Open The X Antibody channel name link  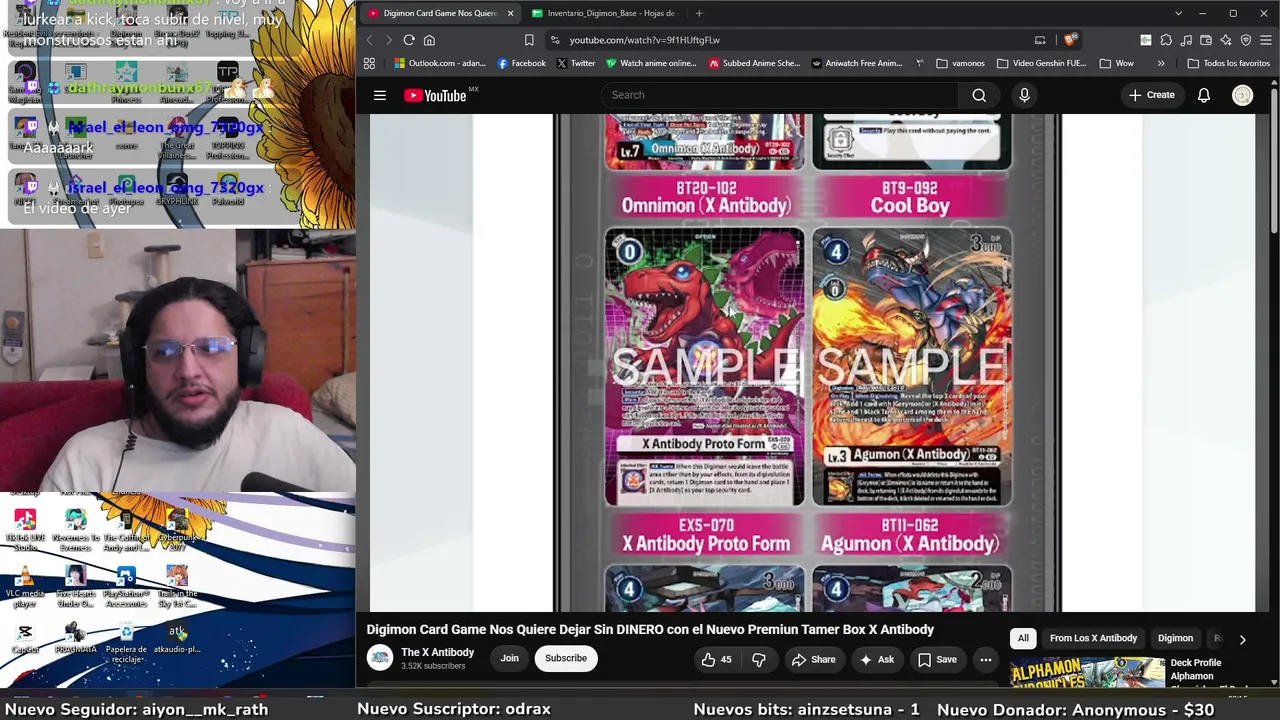[437, 652]
